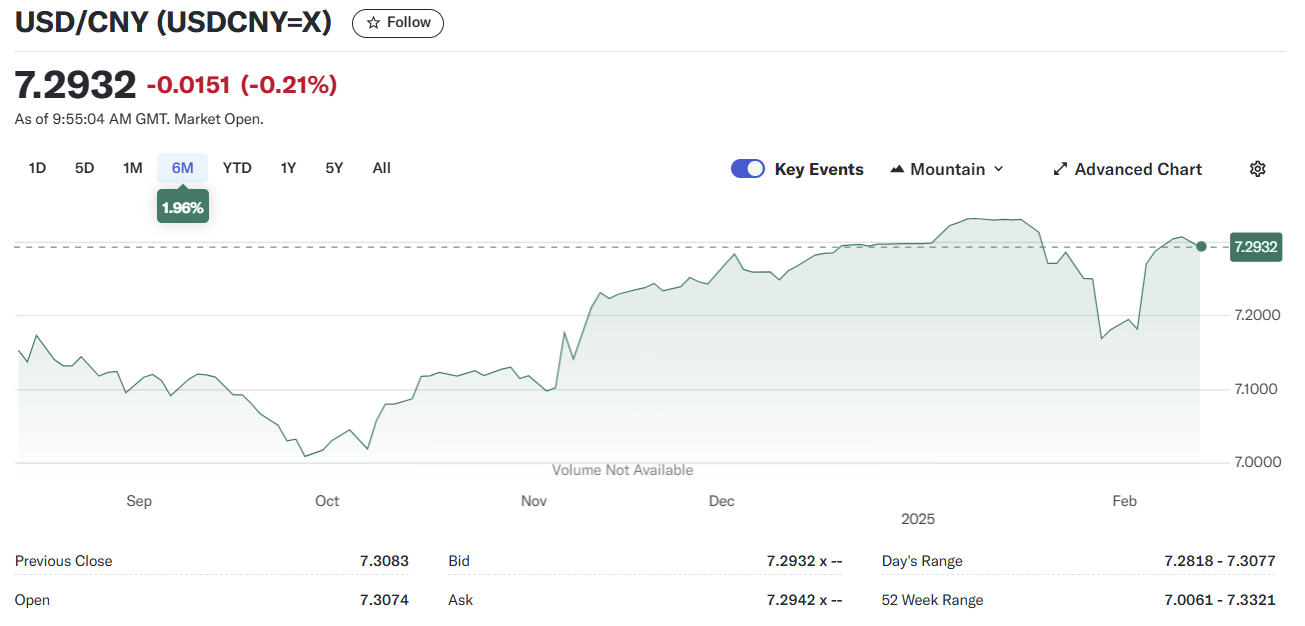Click the current price marker dot on chart
The image size is (1305, 626).
point(1201,246)
